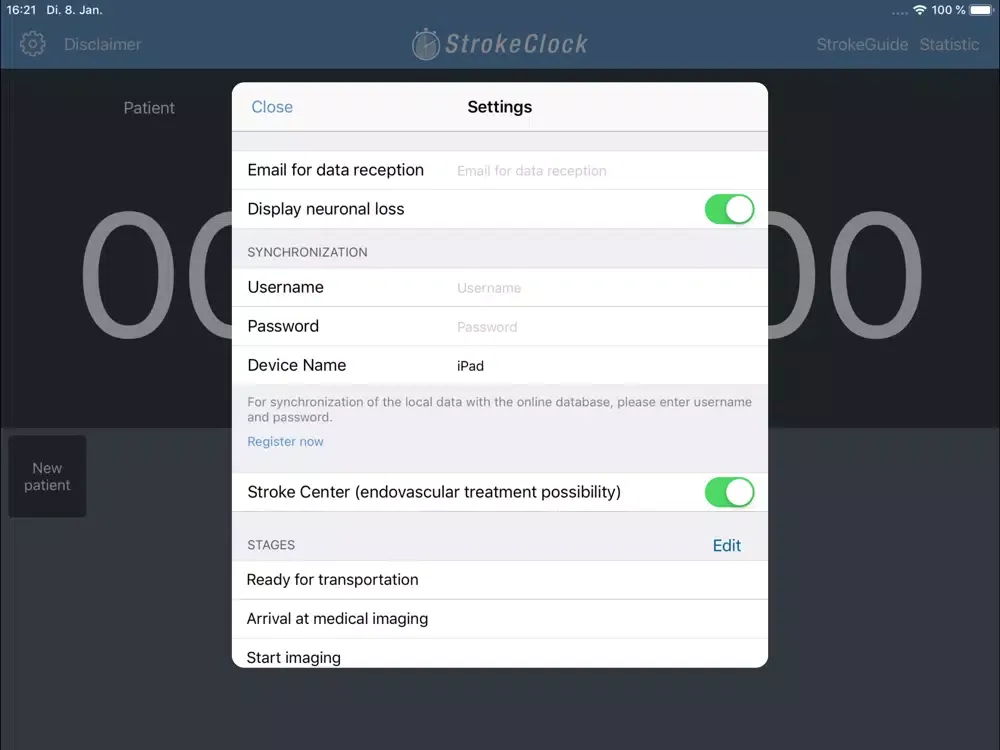The image size is (1000, 750).
Task: Open the Register now link
Action: (x=286, y=441)
